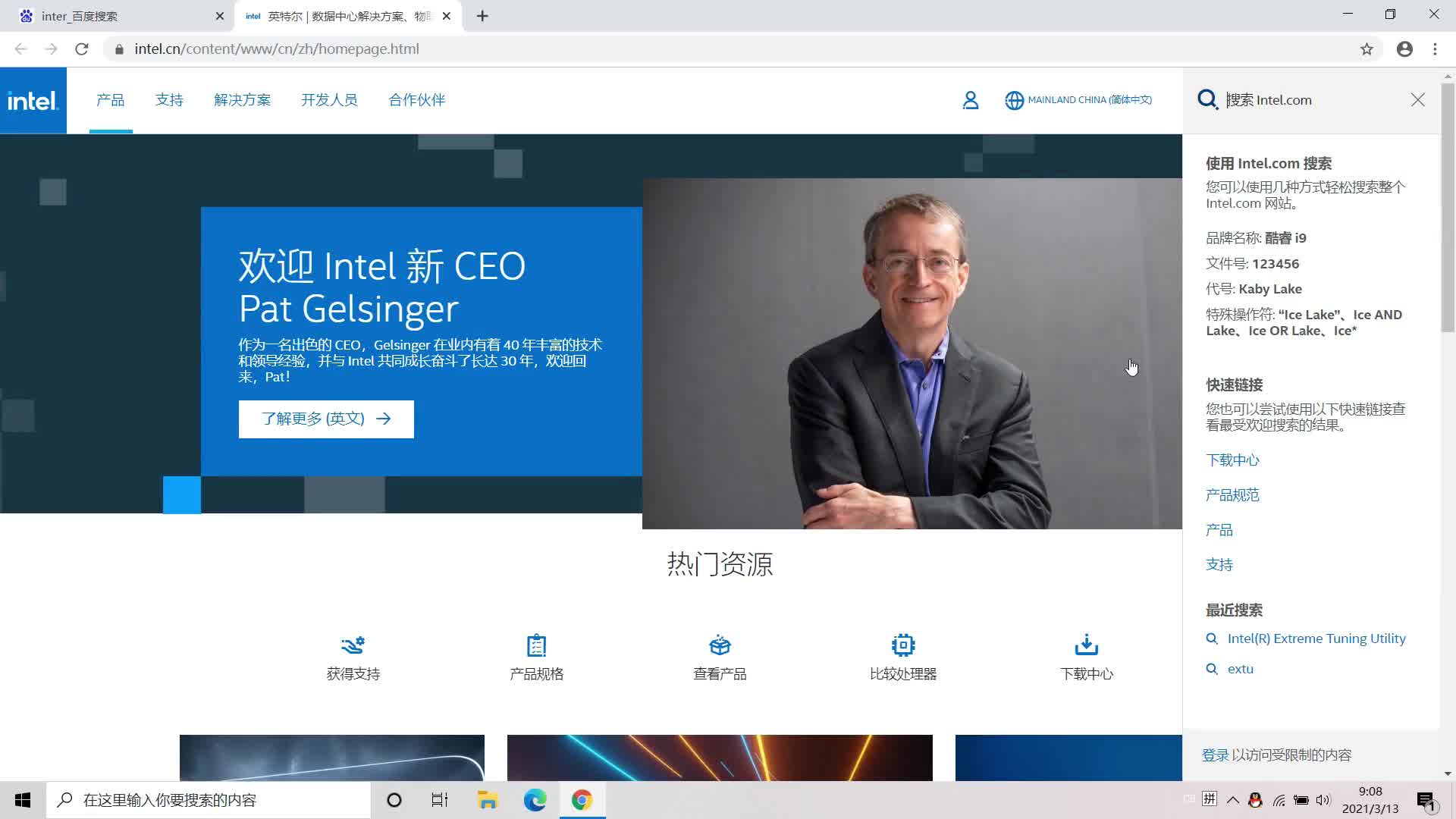Click the 了解更多 (英文) button

point(326,419)
